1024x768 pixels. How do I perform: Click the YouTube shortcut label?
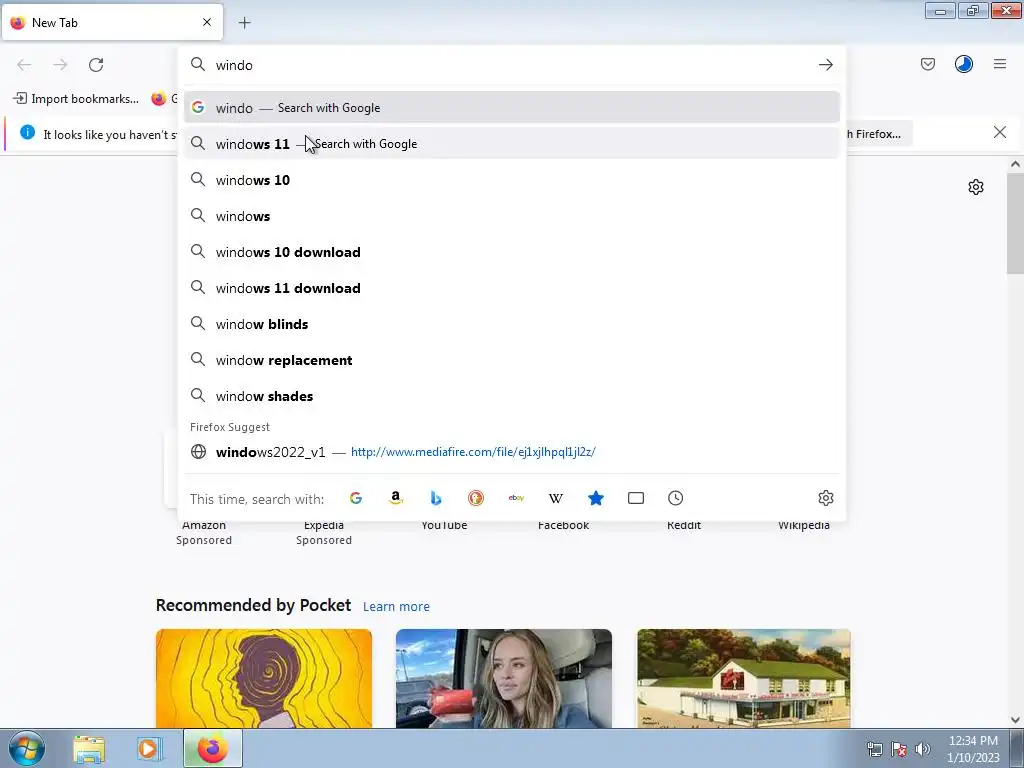point(444,526)
